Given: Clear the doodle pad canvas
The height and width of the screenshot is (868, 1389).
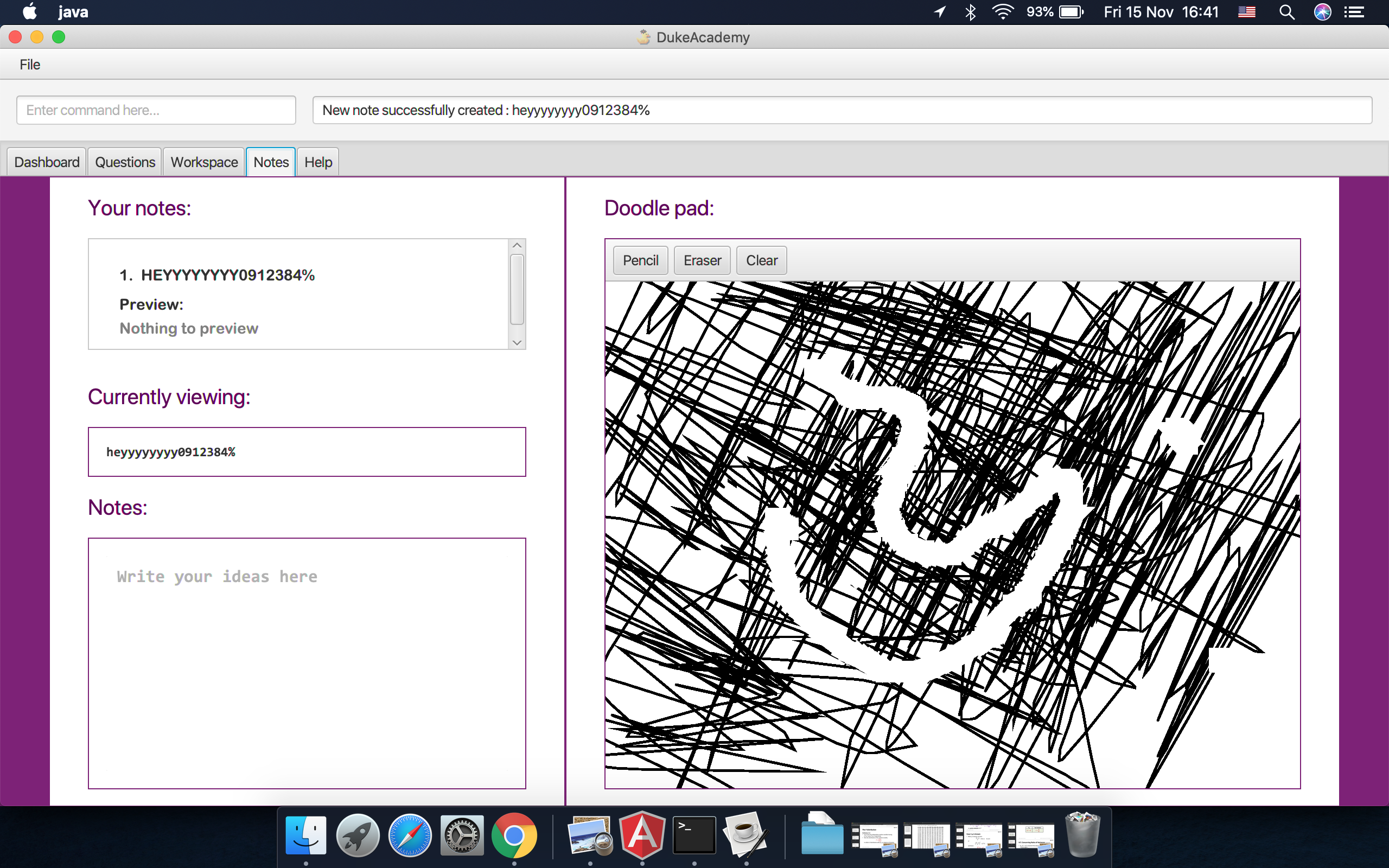Looking at the screenshot, I should pos(761,260).
